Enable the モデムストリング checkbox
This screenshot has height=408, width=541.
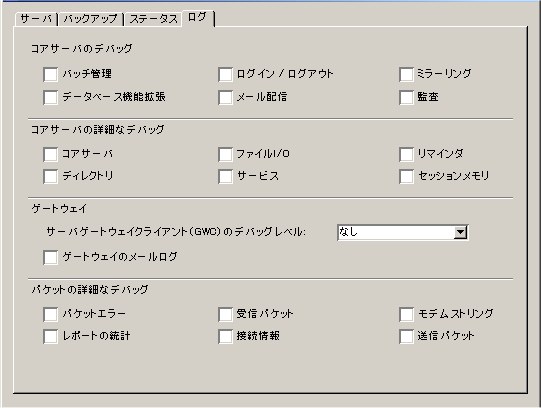click(x=406, y=314)
